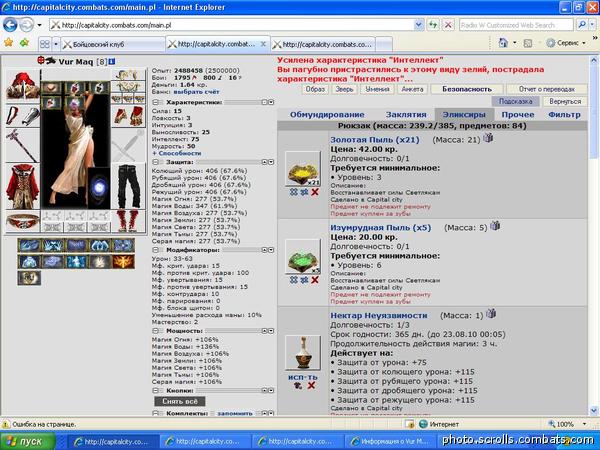Select the red gloves equipment slot
Image resolution: width=600 pixels, height=450 pixels.
[128, 116]
